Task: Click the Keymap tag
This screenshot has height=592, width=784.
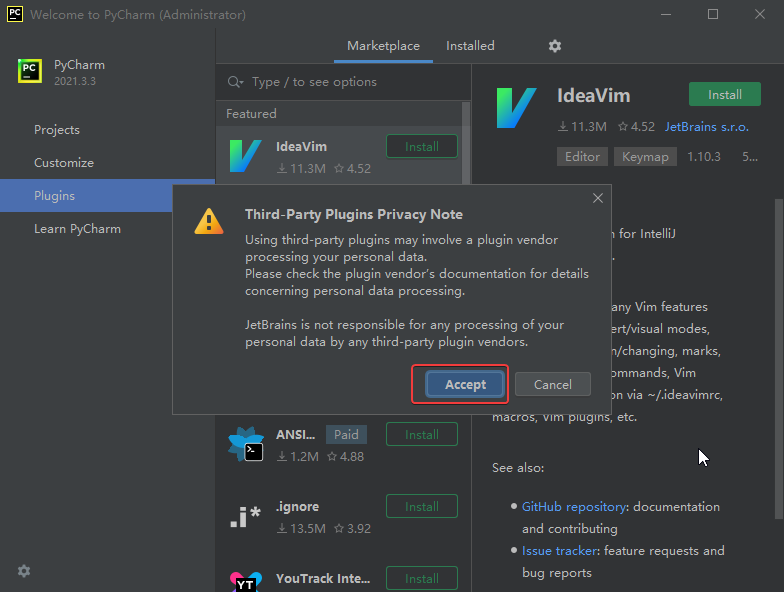Action: (645, 156)
